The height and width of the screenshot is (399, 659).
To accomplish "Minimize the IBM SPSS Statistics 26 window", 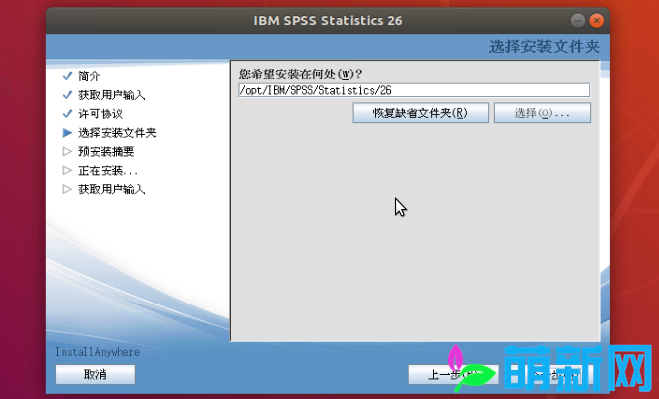I will tap(578, 20).
